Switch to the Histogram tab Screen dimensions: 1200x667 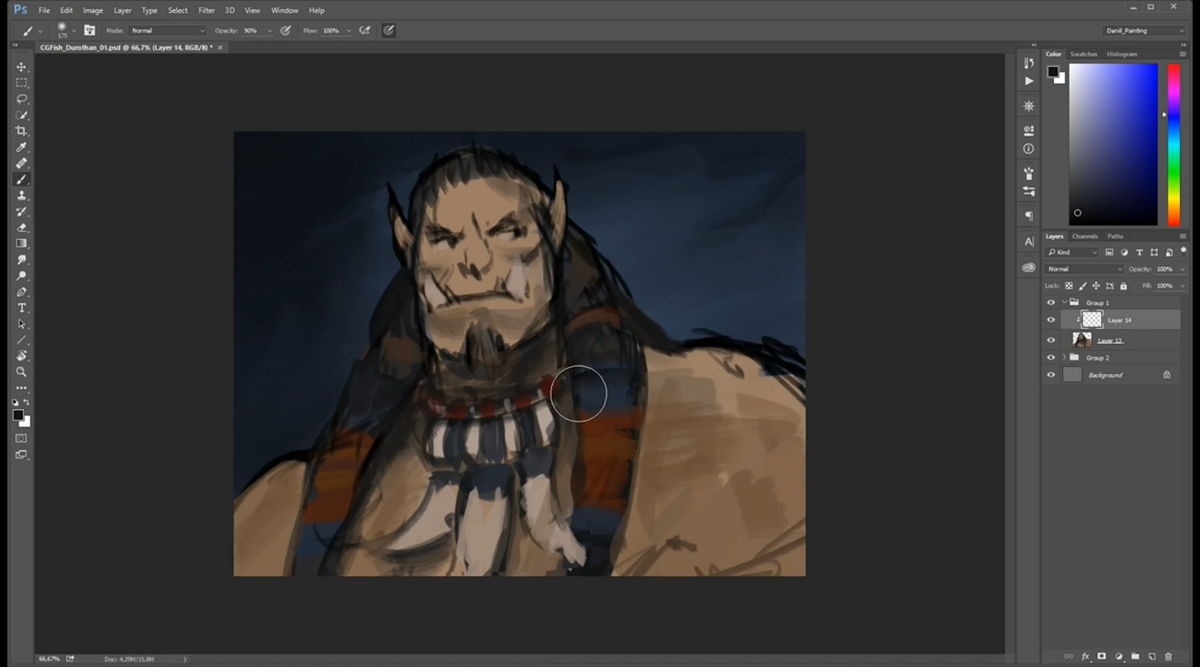coord(1122,54)
